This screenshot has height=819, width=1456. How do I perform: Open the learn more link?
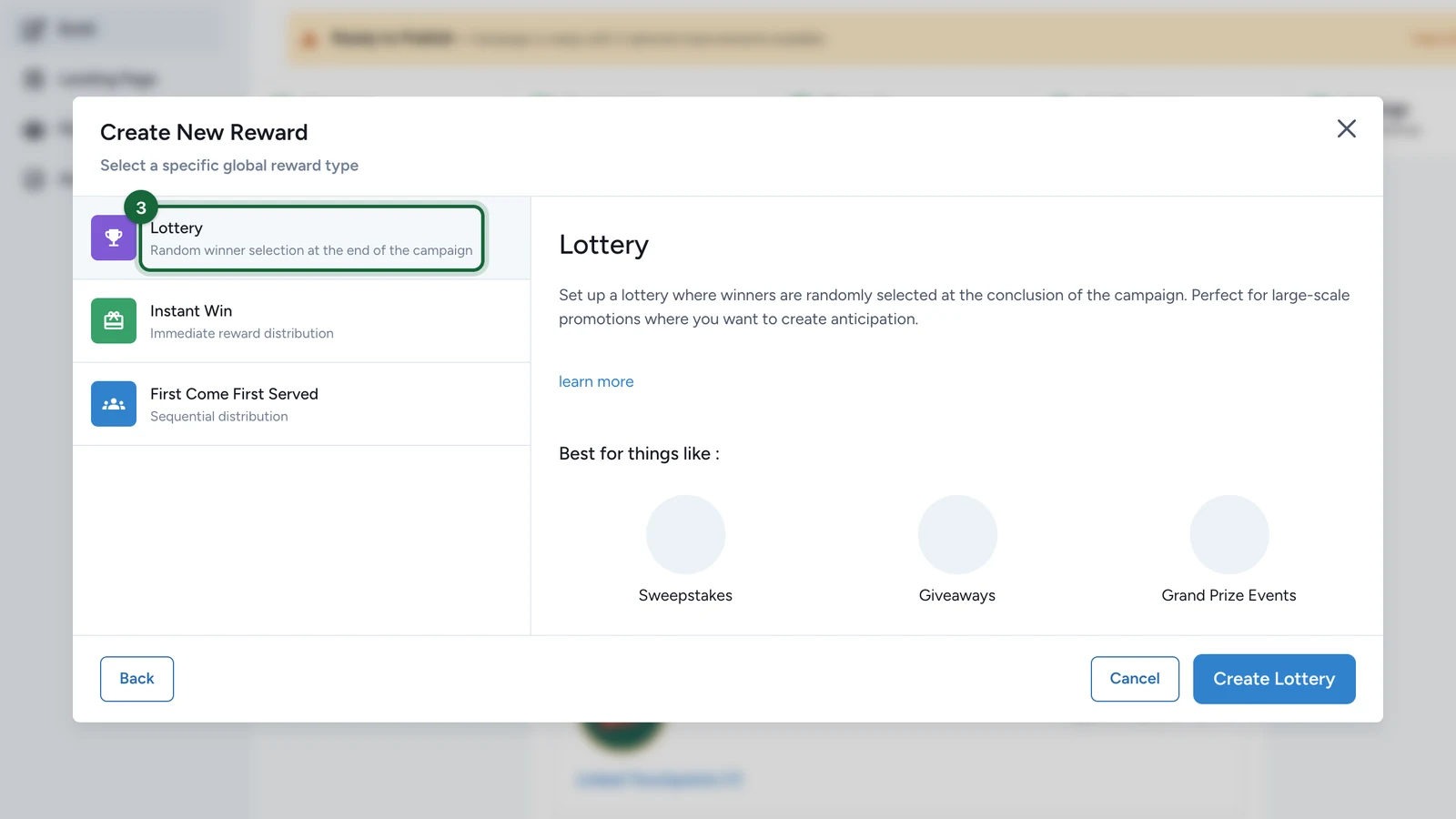tap(596, 381)
